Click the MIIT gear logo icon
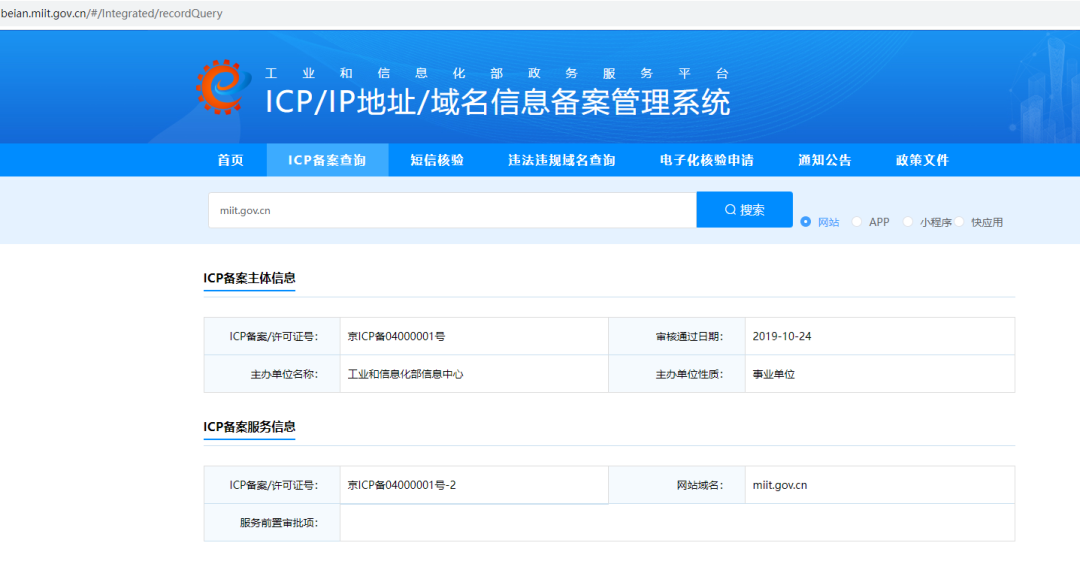 pos(223,87)
